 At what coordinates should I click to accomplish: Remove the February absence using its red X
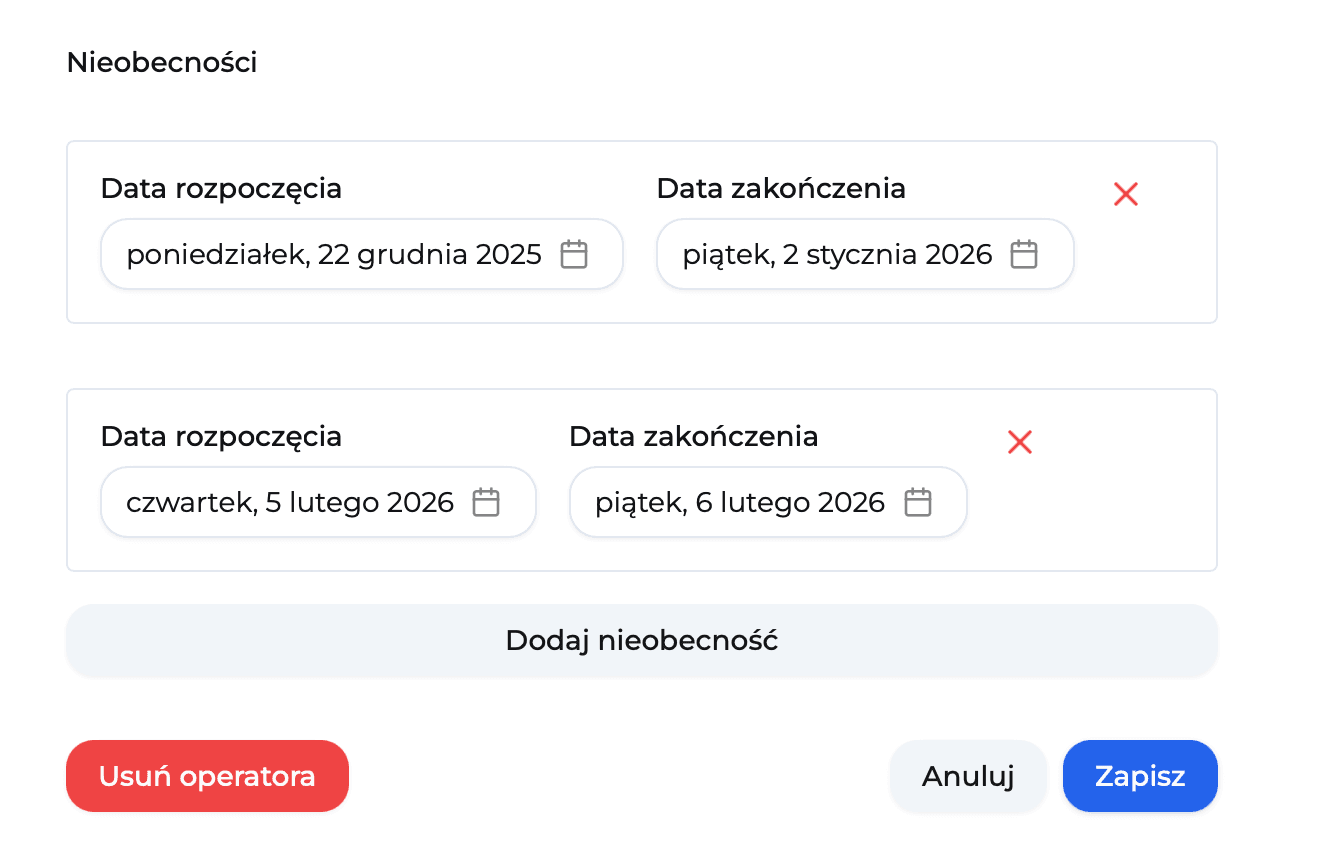click(1019, 442)
